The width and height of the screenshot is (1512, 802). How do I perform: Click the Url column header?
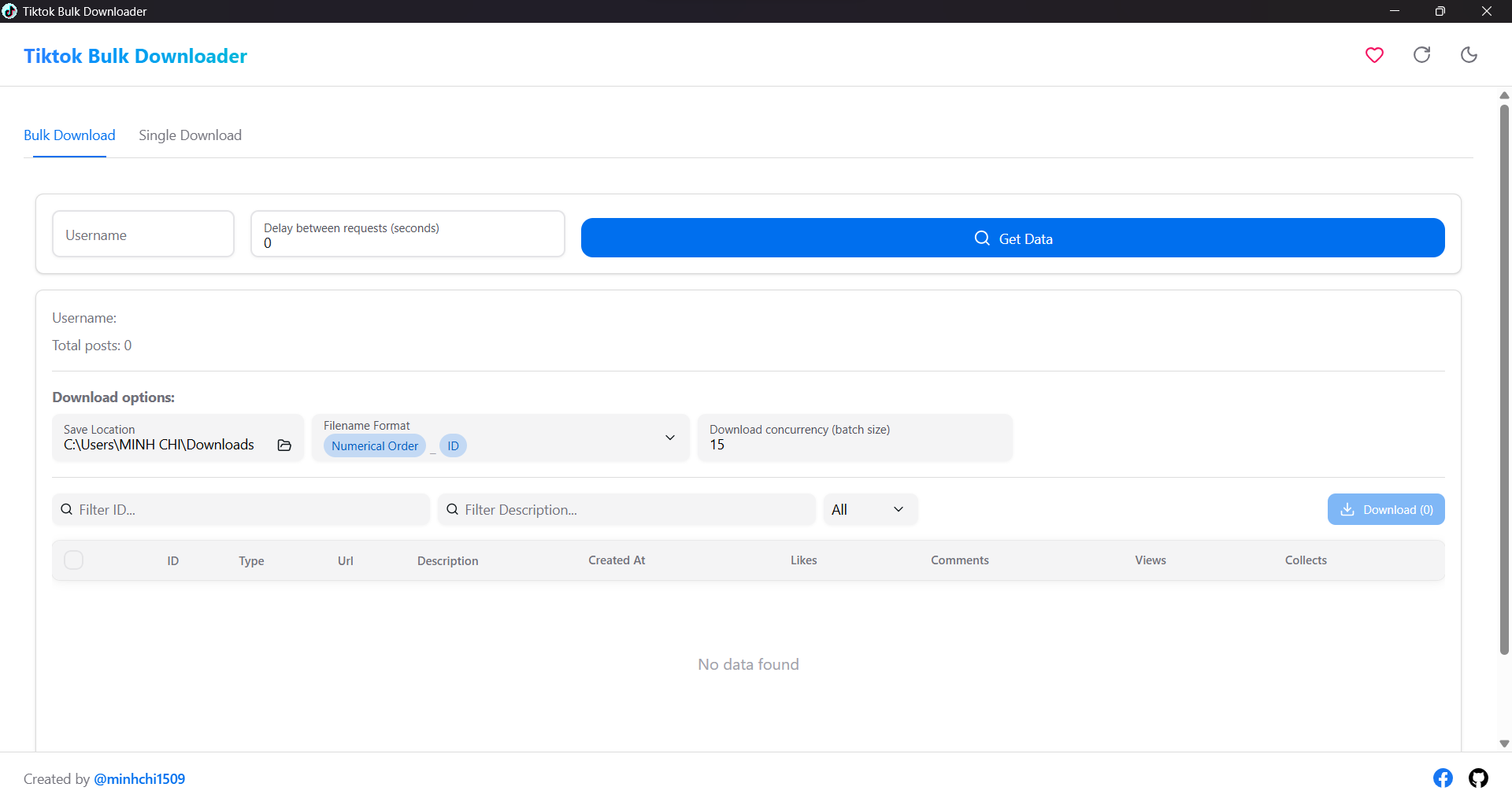(346, 560)
